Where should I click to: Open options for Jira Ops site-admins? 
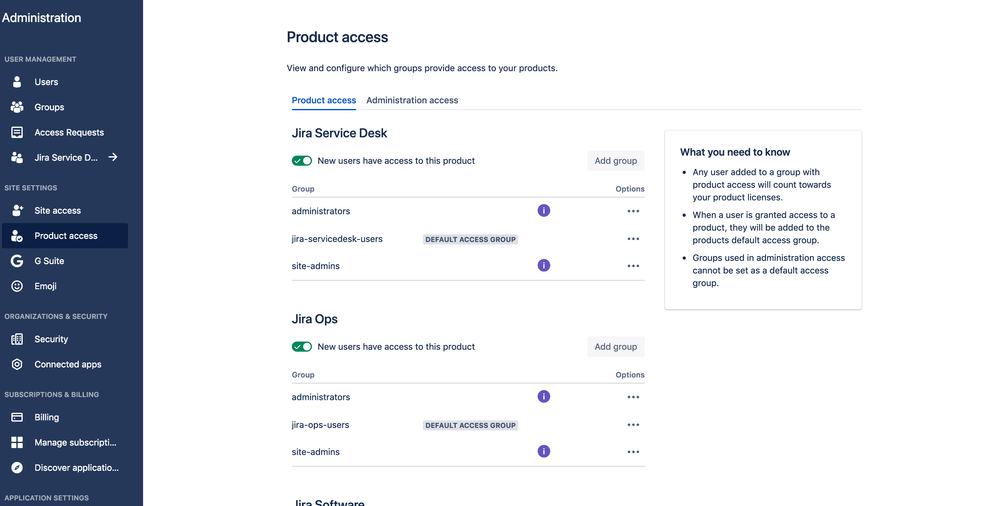(x=633, y=452)
